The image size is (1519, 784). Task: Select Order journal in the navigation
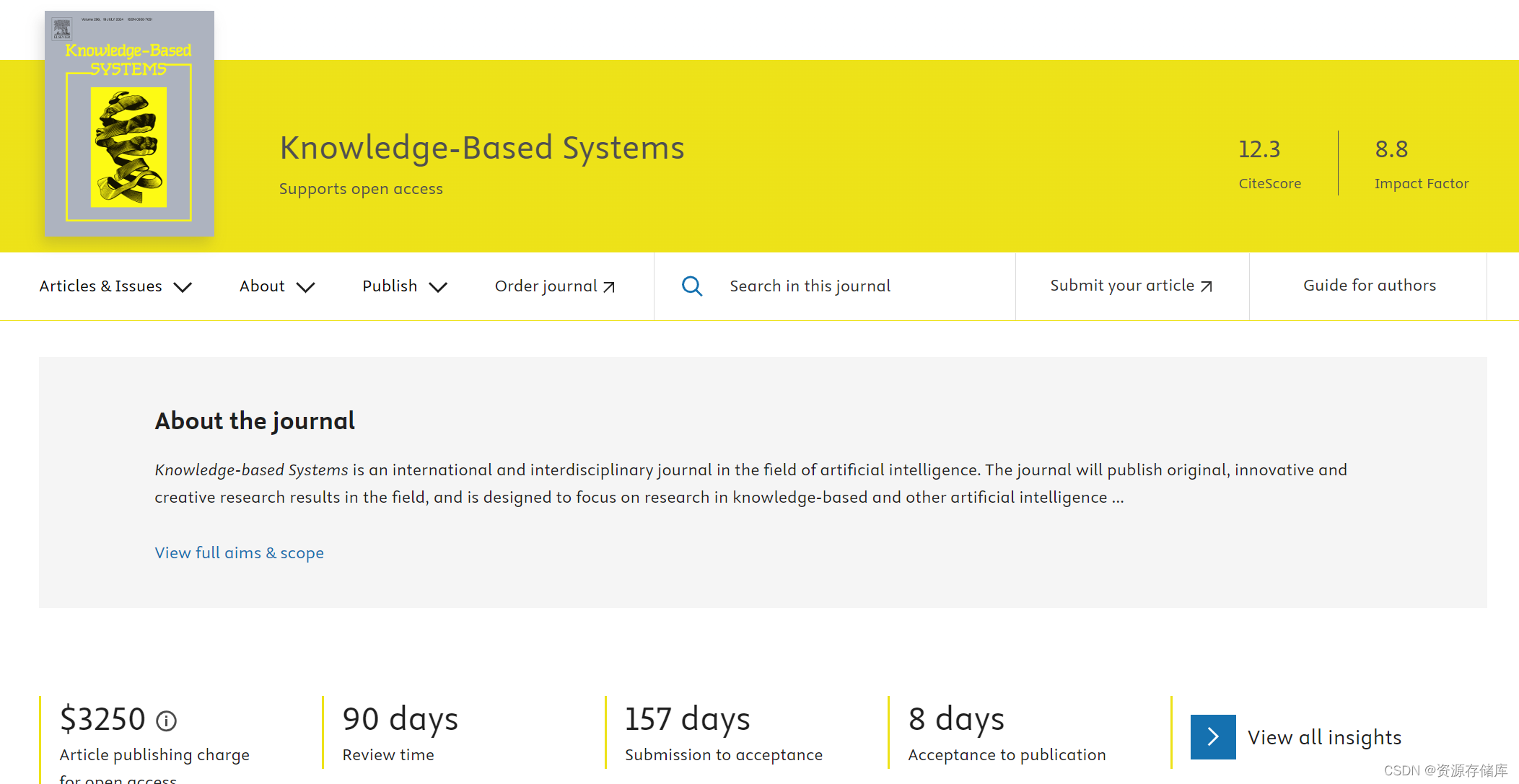pyautogui.click(x=546, y=286)
